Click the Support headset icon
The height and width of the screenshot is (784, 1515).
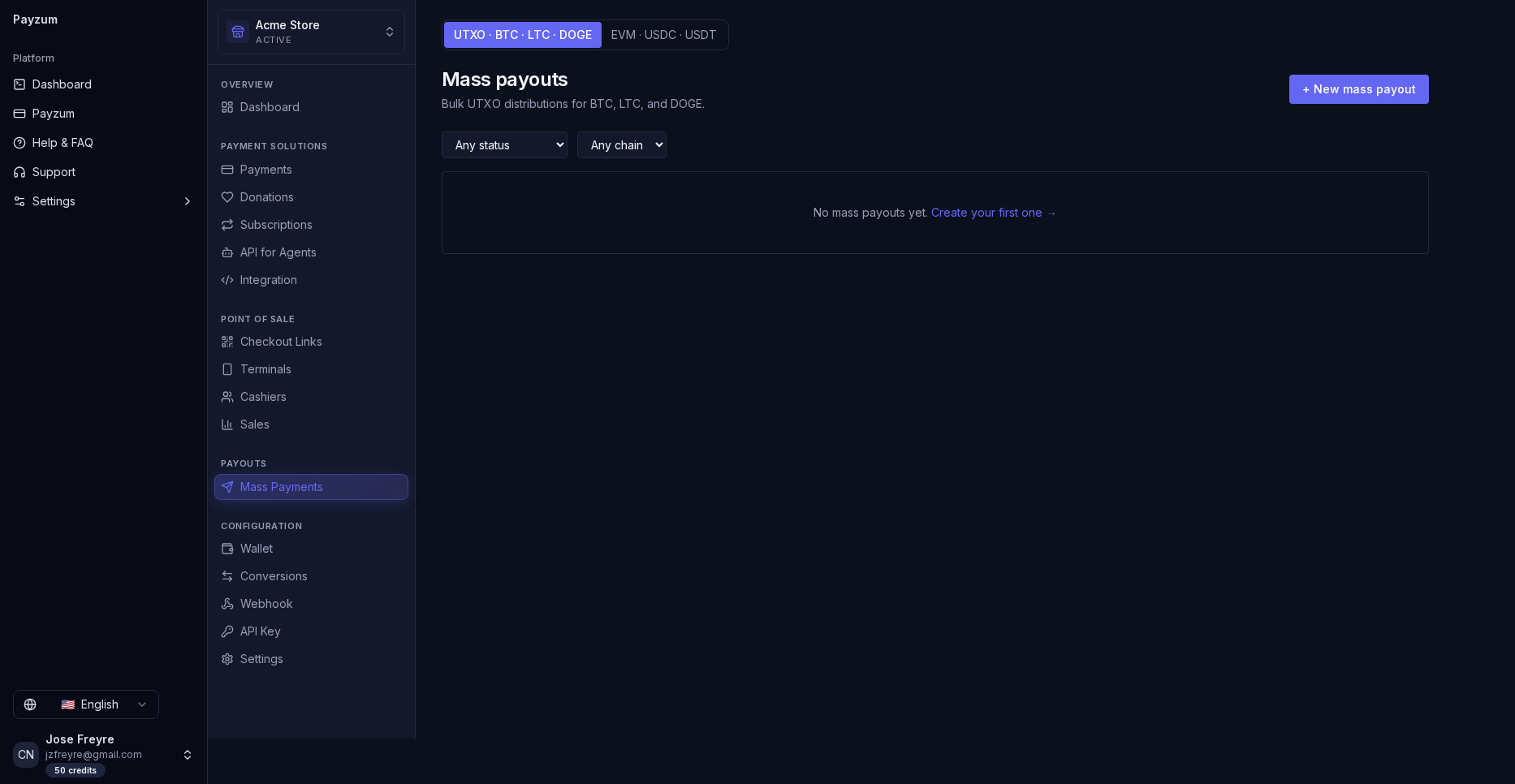(19, 172)
